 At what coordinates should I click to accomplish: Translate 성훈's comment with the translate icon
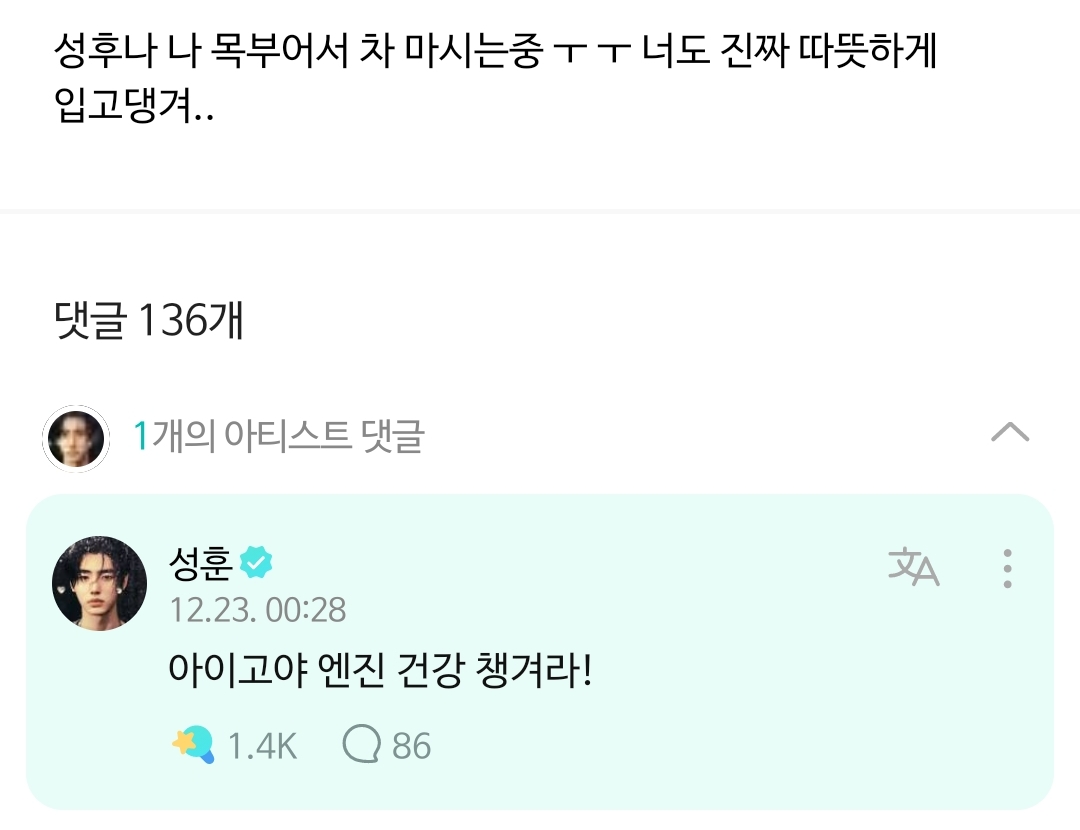coord(913,568)
